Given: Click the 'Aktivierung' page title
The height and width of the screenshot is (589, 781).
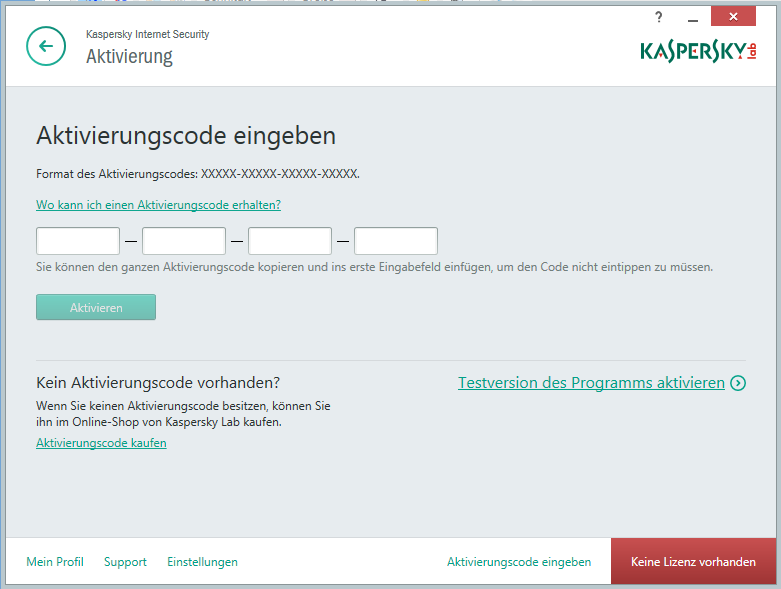Looking at the screenshot, I should [130, 56].
